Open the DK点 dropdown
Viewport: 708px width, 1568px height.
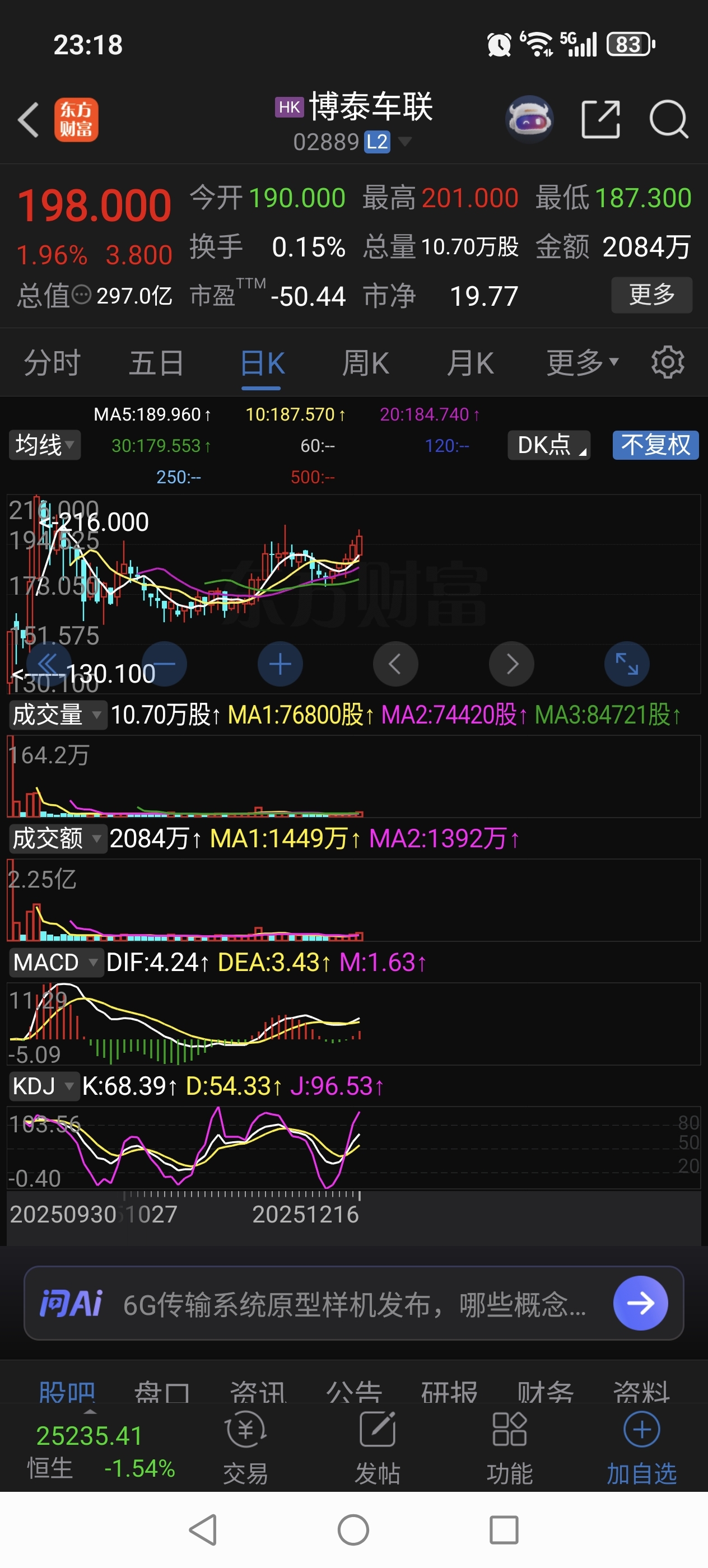pos(549,445)
